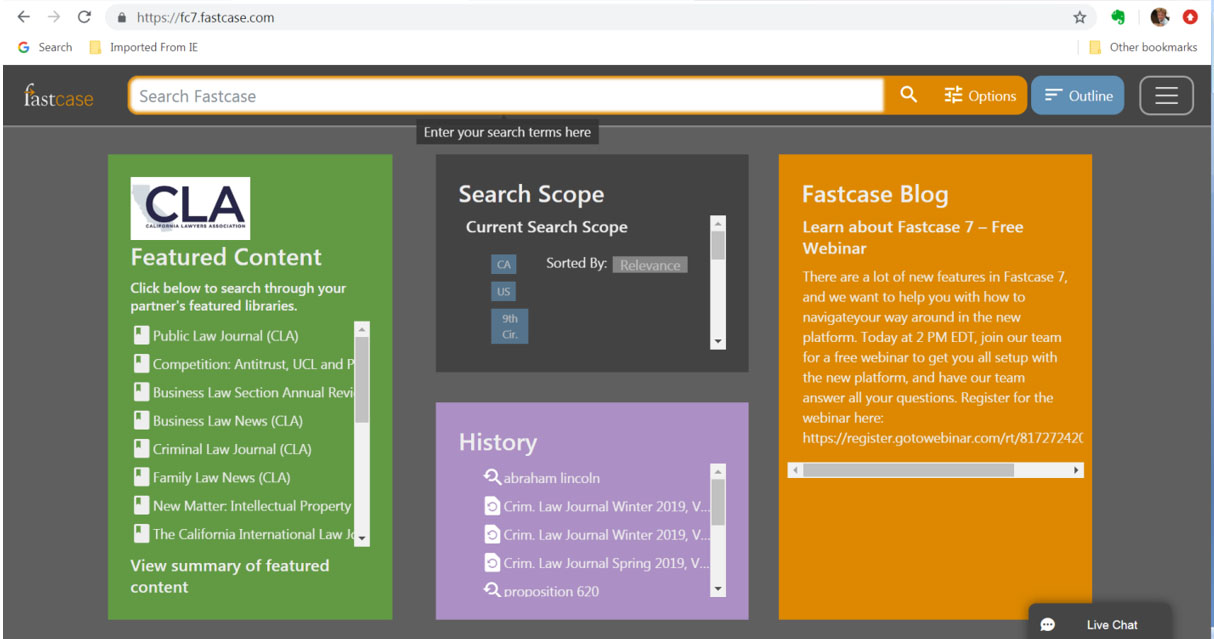Click the Chrome profile avatar icon
The image size is (1214, 639).
click(x=1159, y=17)
